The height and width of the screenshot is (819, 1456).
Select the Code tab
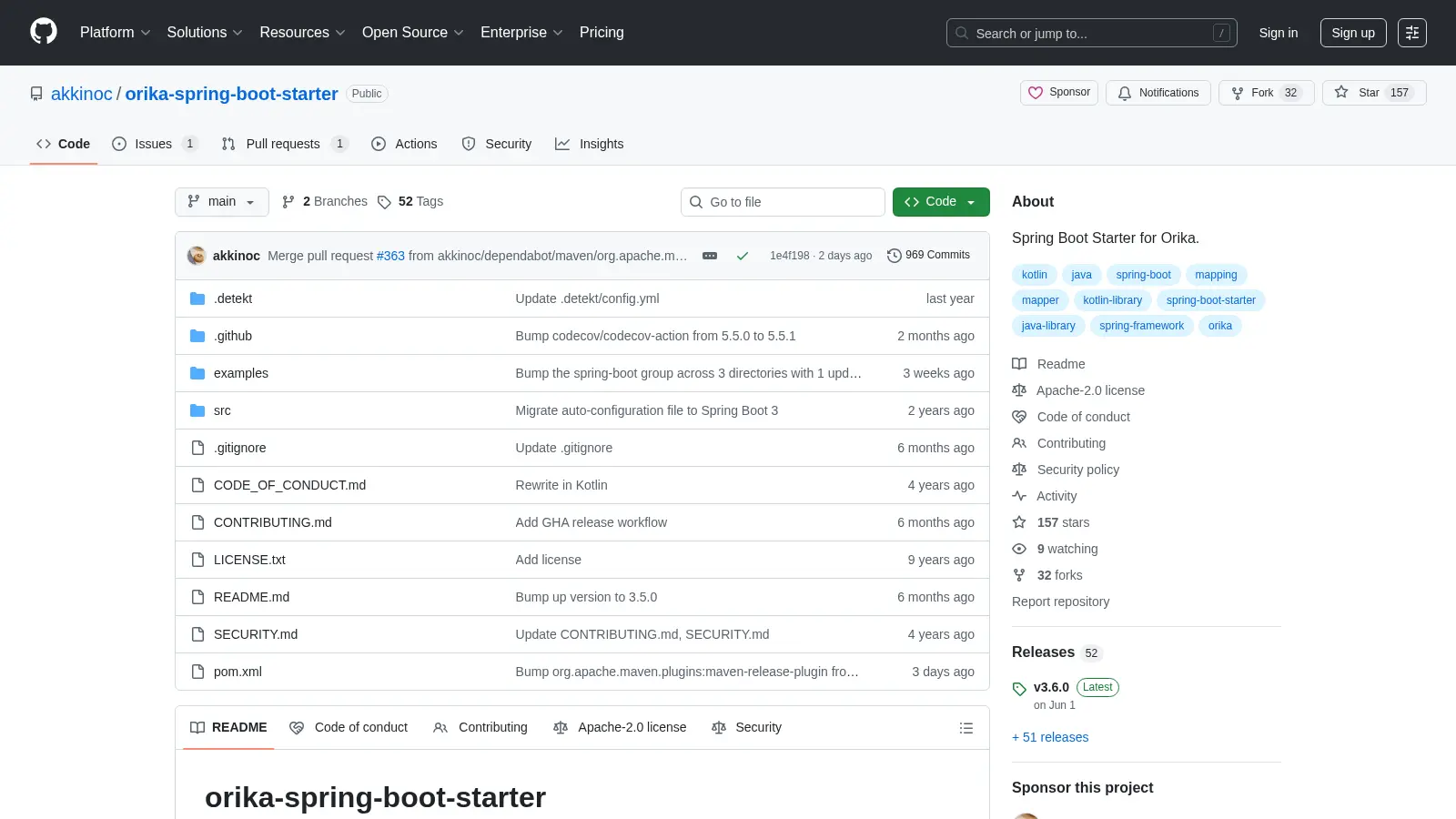[x=64, y=144]
